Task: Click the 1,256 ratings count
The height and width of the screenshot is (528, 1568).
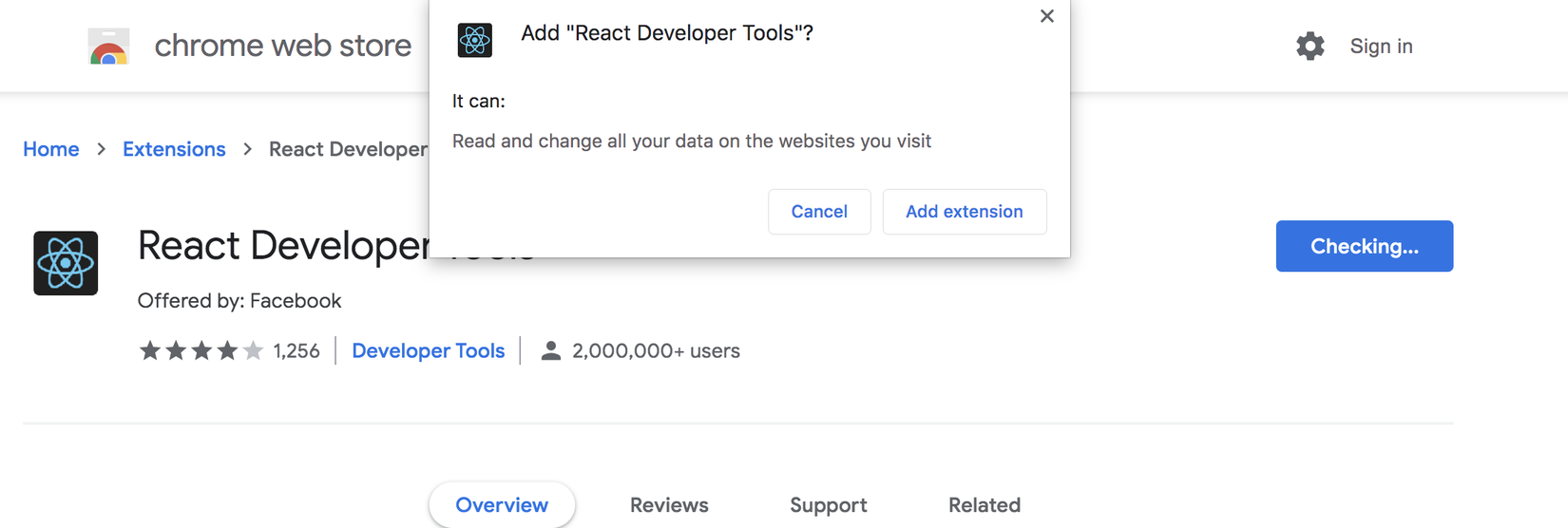Action: 296,350
